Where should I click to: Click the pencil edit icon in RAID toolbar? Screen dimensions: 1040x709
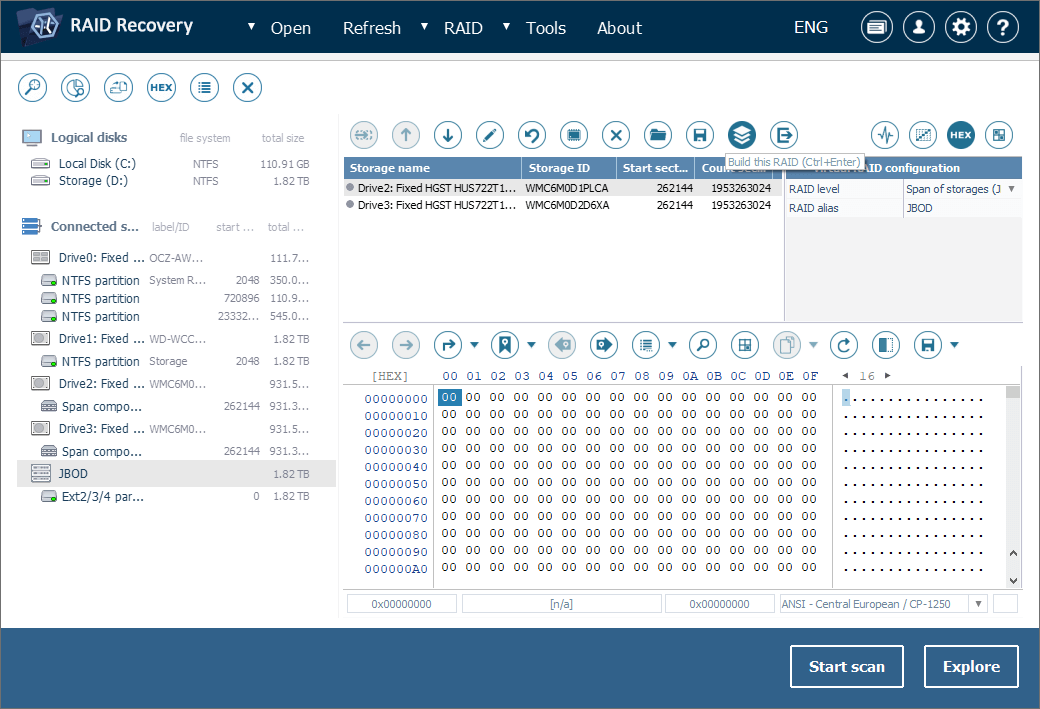coord(489,134)
